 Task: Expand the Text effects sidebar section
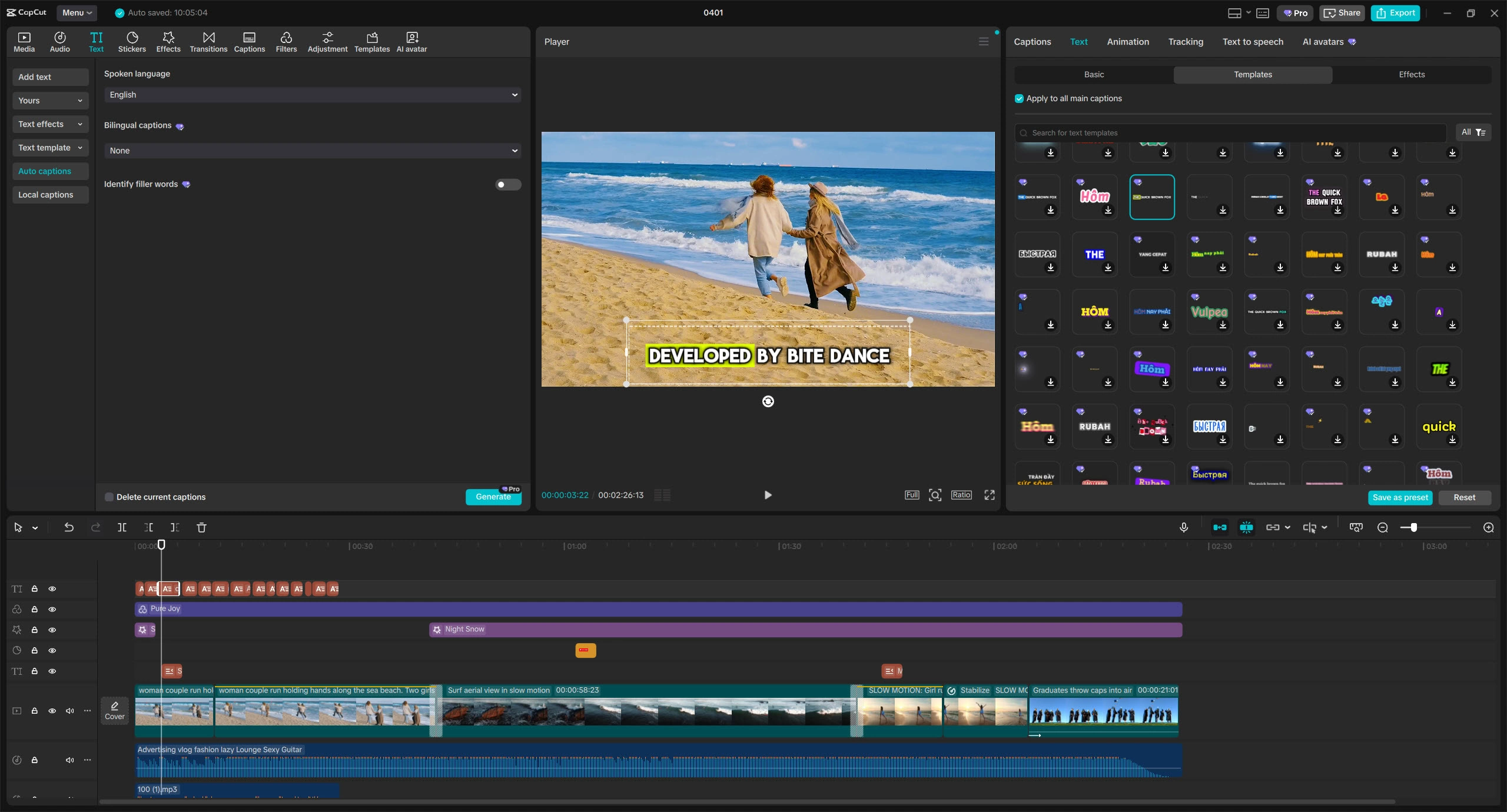[x=50, y=124]
